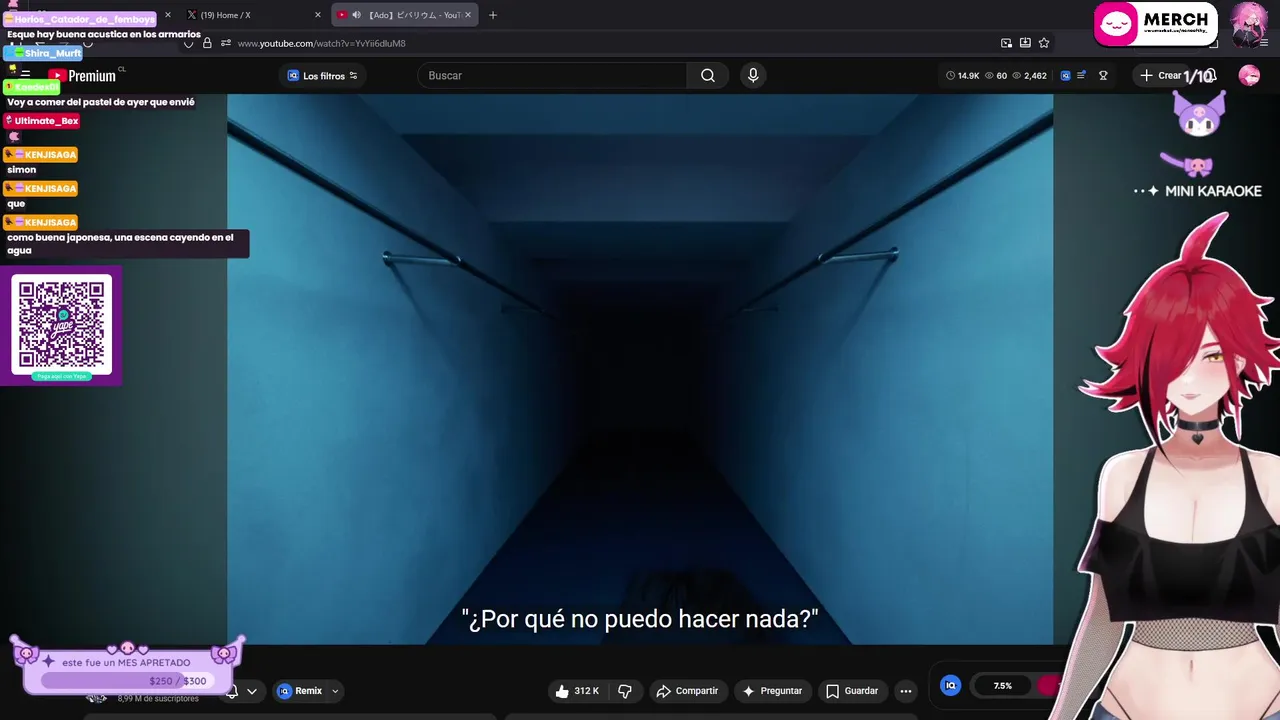Click the blue IQ extension icon in header
This screenshot has height=720, width=1280.
[x=1065, y=76]
